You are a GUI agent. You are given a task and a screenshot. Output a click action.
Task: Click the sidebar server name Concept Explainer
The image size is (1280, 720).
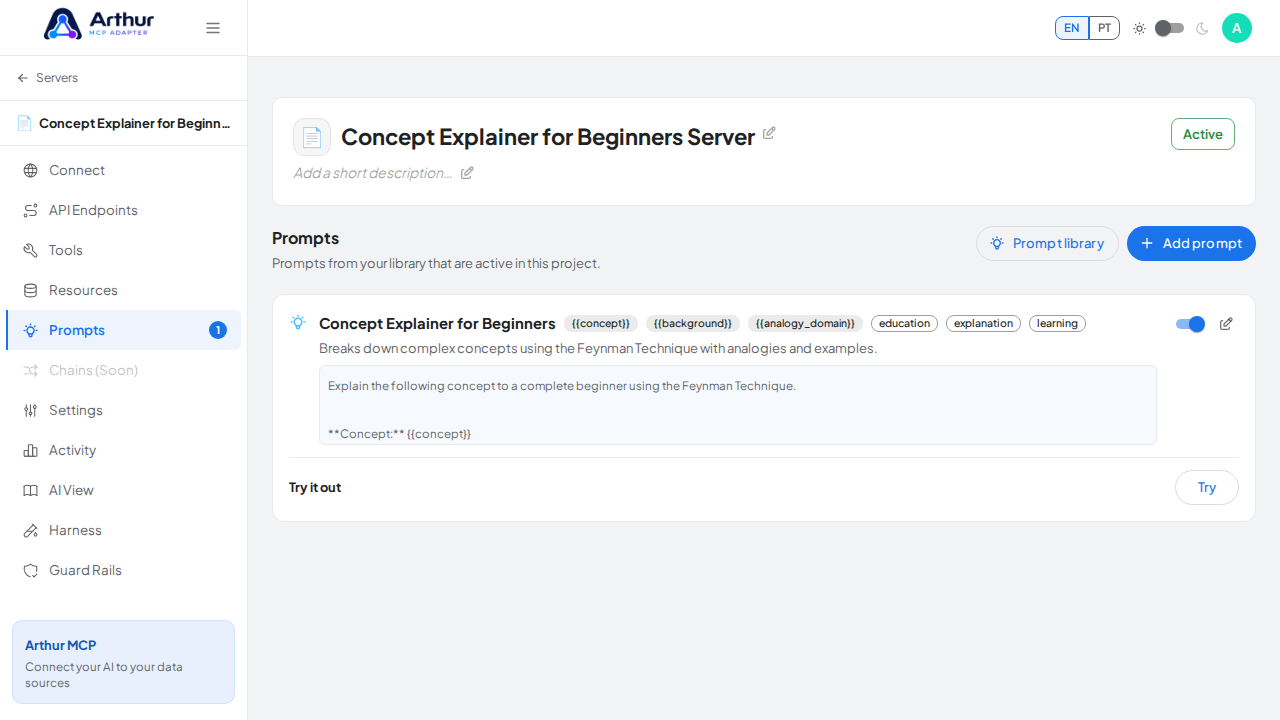(135, 123)
